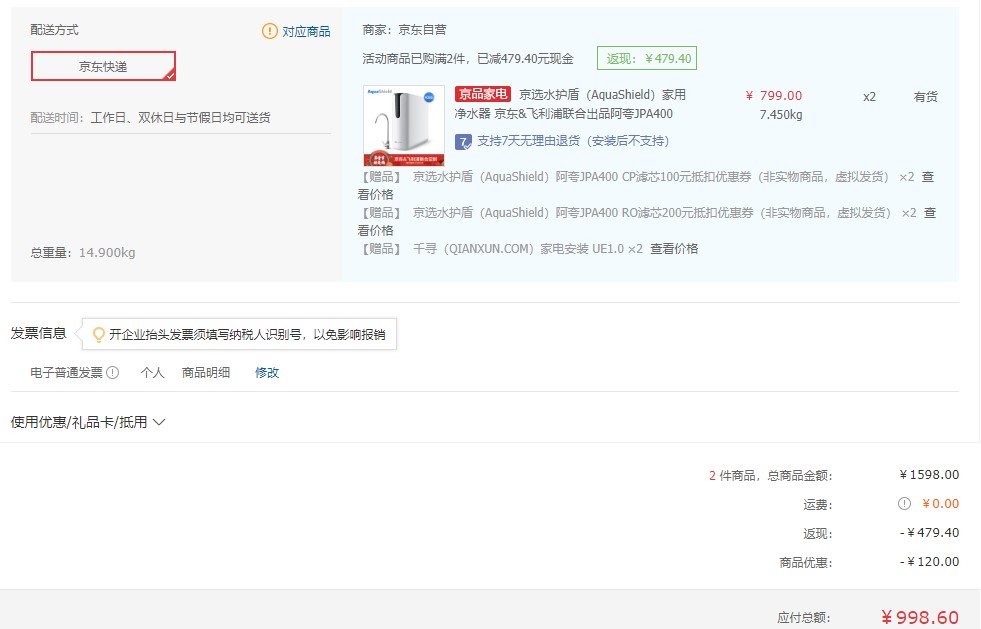Click the 应付总额 ¥998.60 amount
The image size is (981, 629).
click(920, 618)
